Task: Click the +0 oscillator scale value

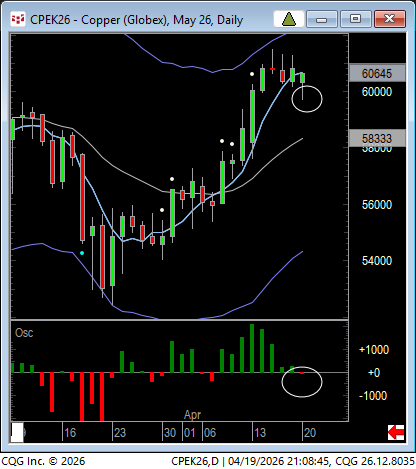Action: [x=374, y=373]
